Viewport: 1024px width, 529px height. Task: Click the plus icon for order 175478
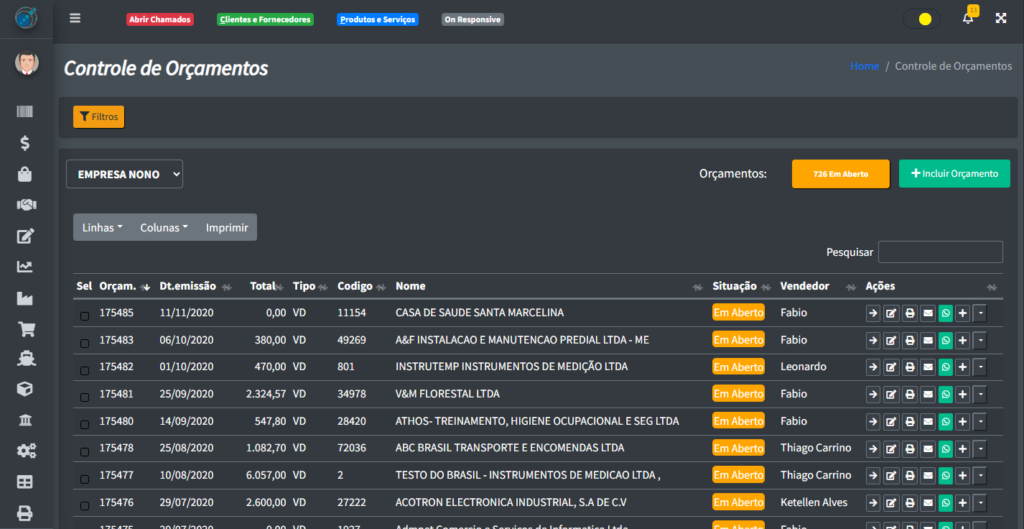962,448
